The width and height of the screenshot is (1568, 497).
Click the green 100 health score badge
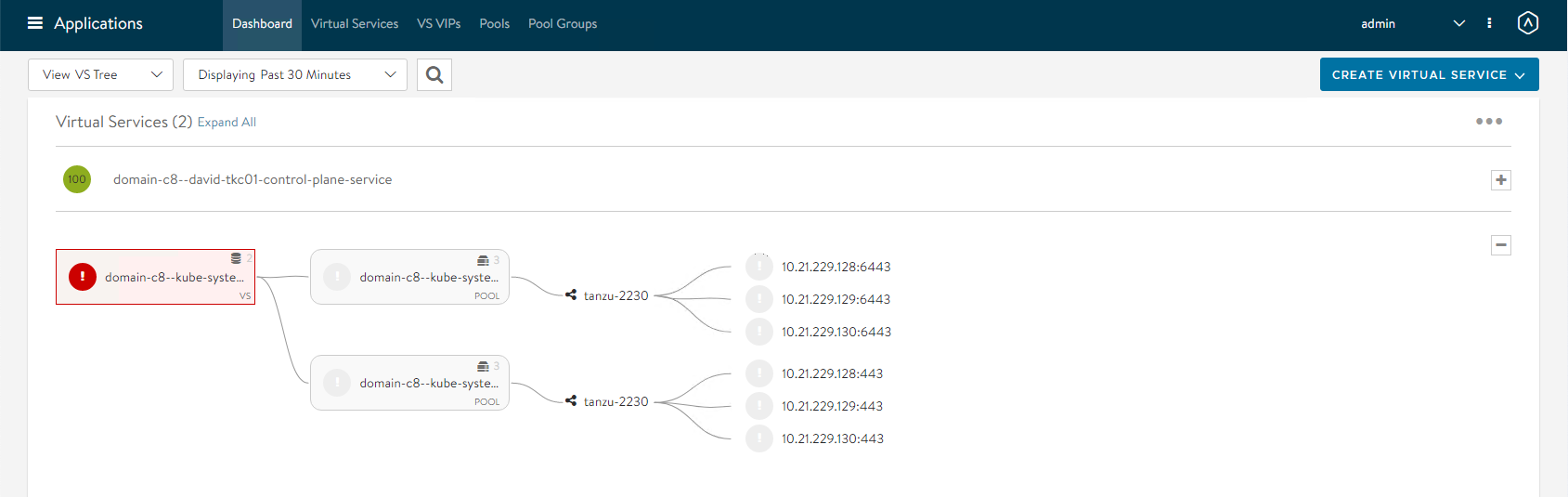point(77,179)
